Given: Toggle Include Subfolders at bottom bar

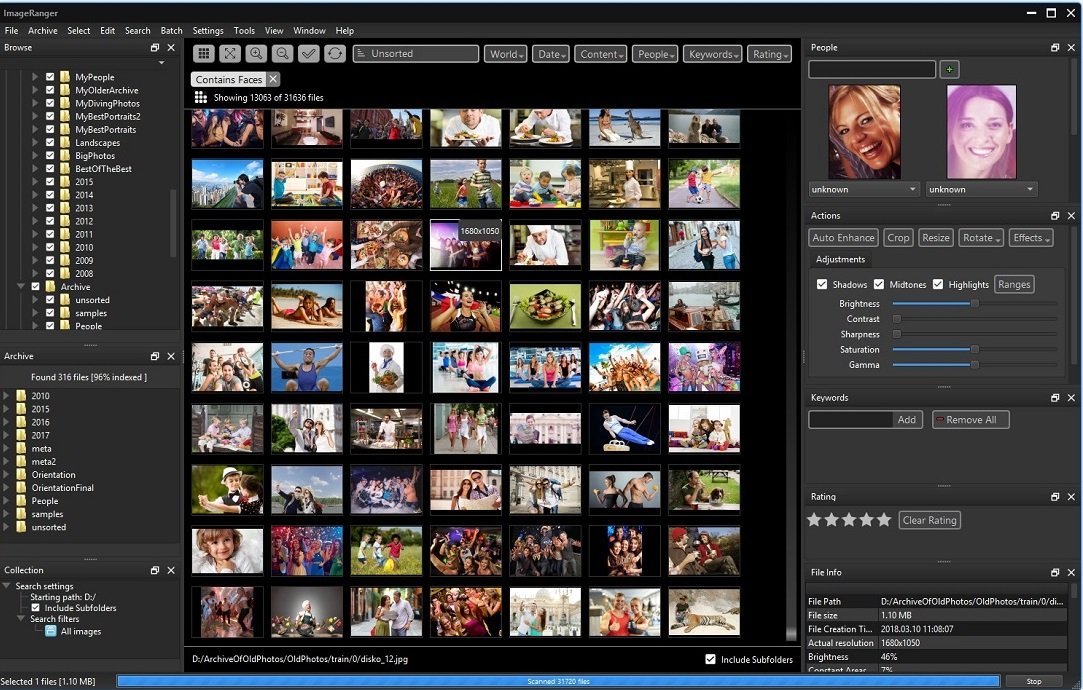Looking at the screenshot, I should click(710, 659).
